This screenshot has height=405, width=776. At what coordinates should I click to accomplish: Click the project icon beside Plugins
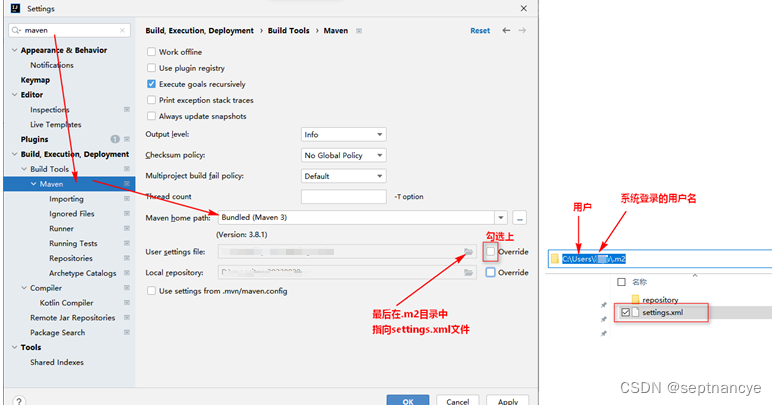[127, 139]
